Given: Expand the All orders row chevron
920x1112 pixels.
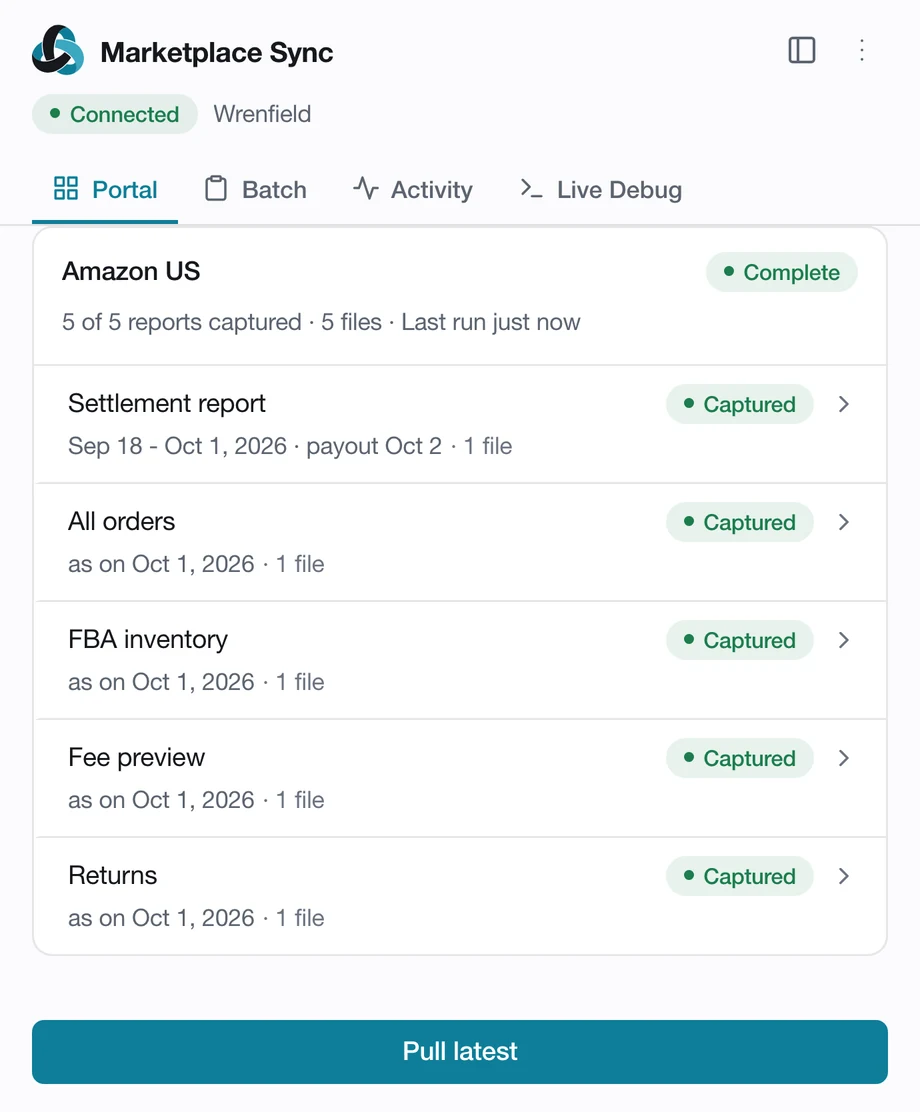Looking at the screenshot, I should click(843, 522).
